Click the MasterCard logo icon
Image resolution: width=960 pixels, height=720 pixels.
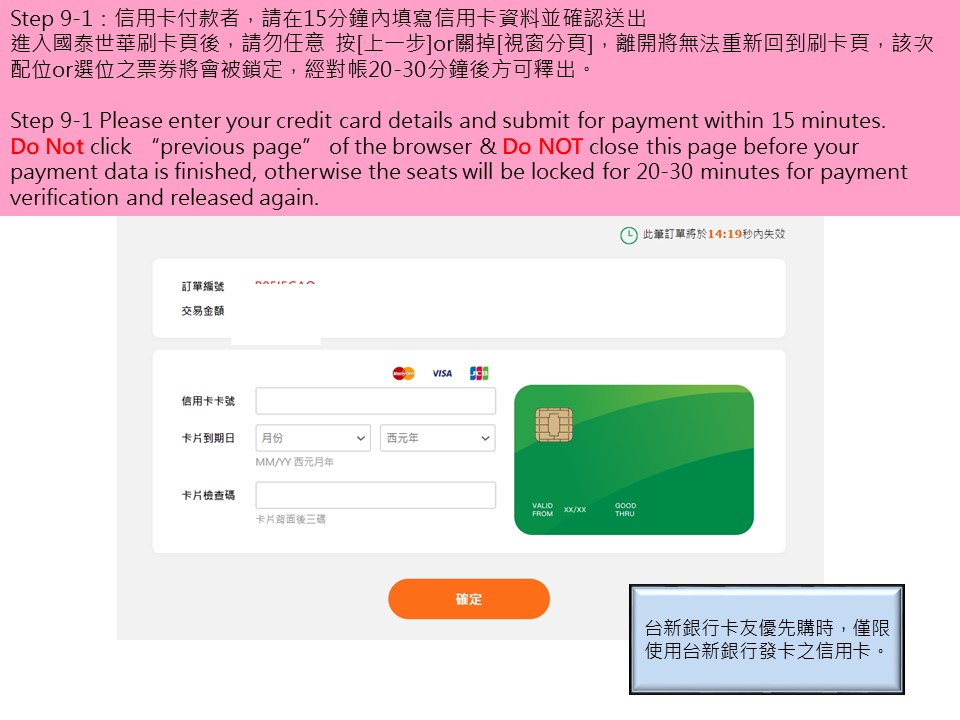(403, 373)
